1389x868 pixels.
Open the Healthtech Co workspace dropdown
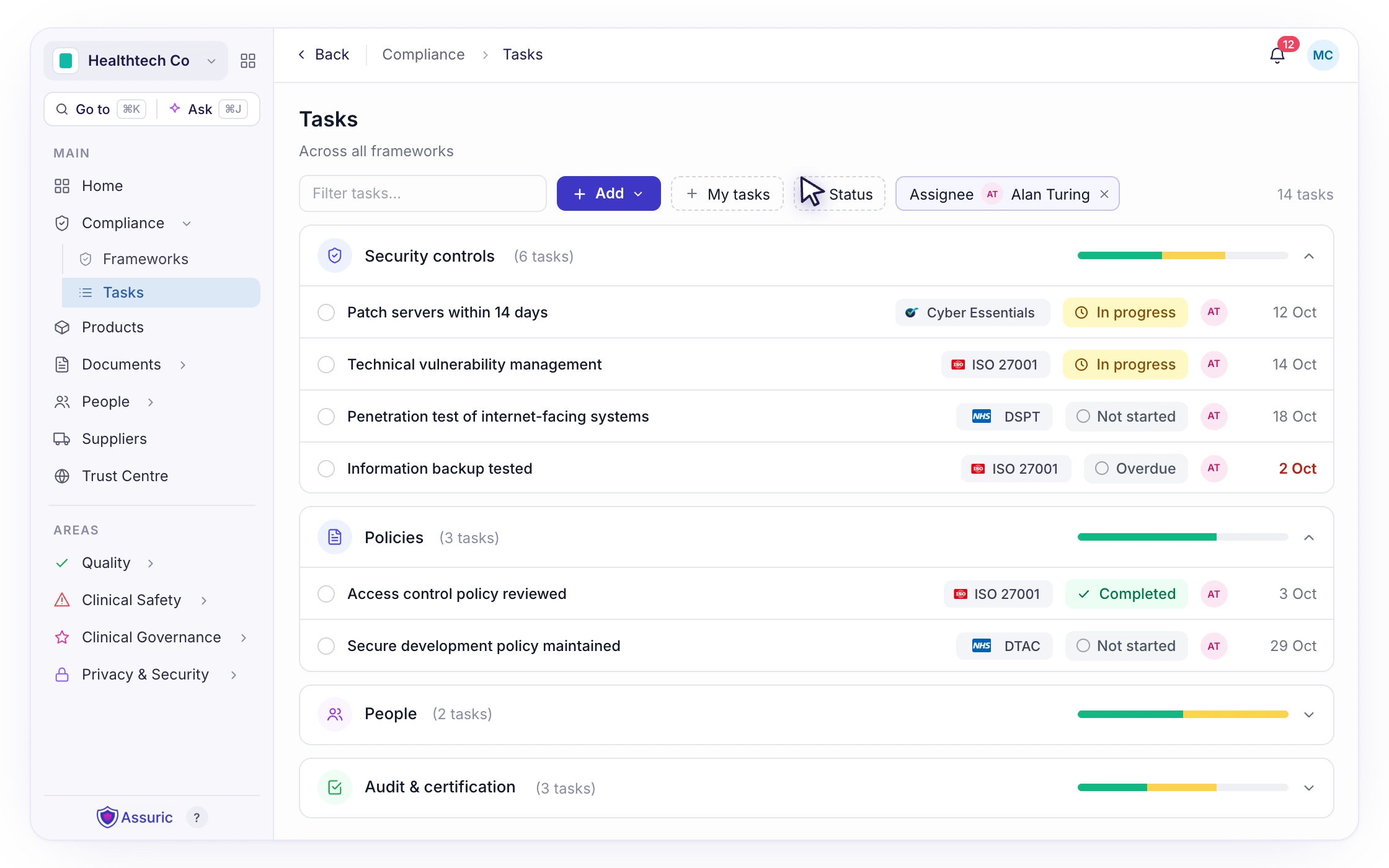coord(136,61)
